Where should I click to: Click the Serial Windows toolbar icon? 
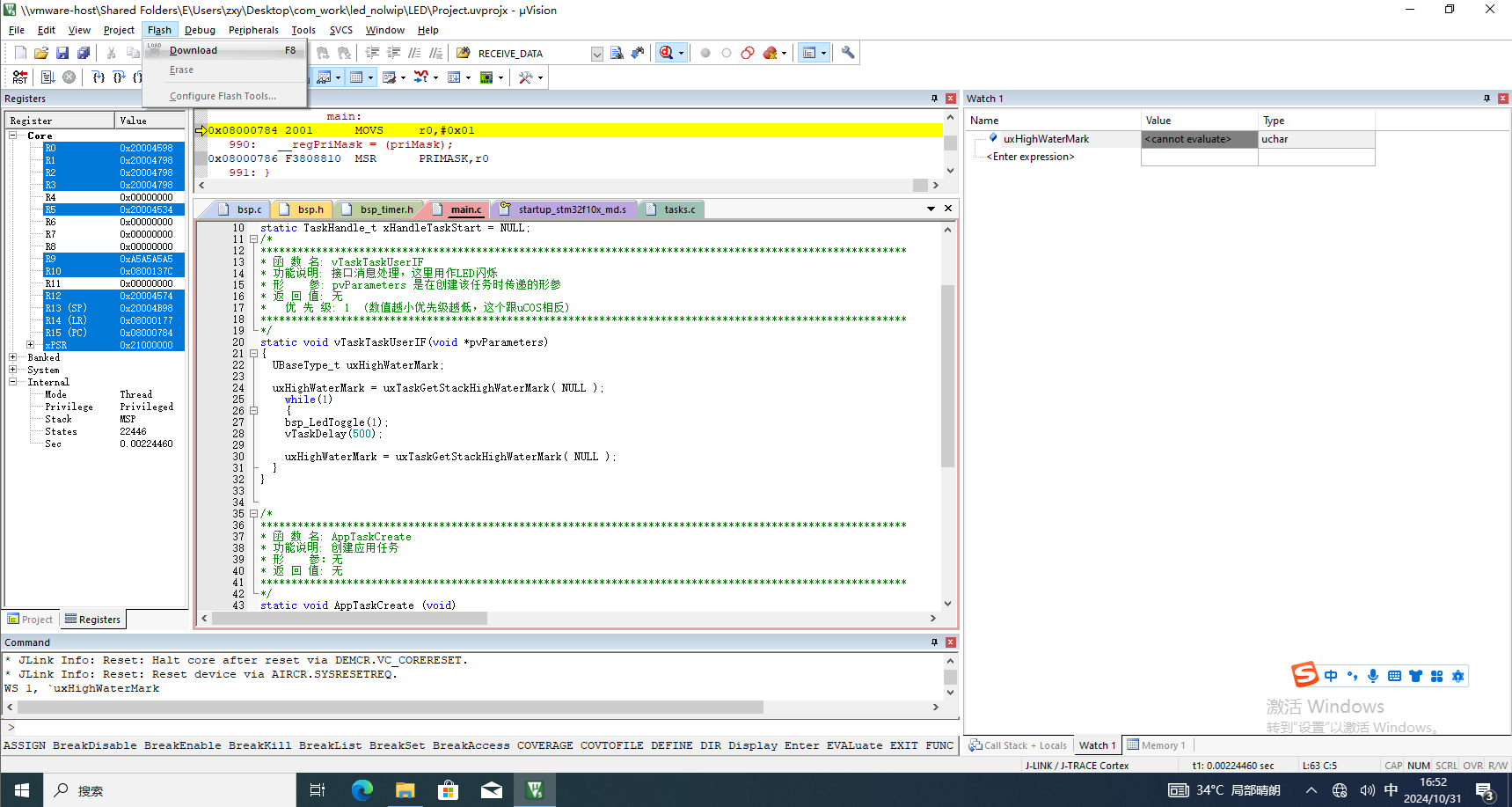click(x=389, y=77)
